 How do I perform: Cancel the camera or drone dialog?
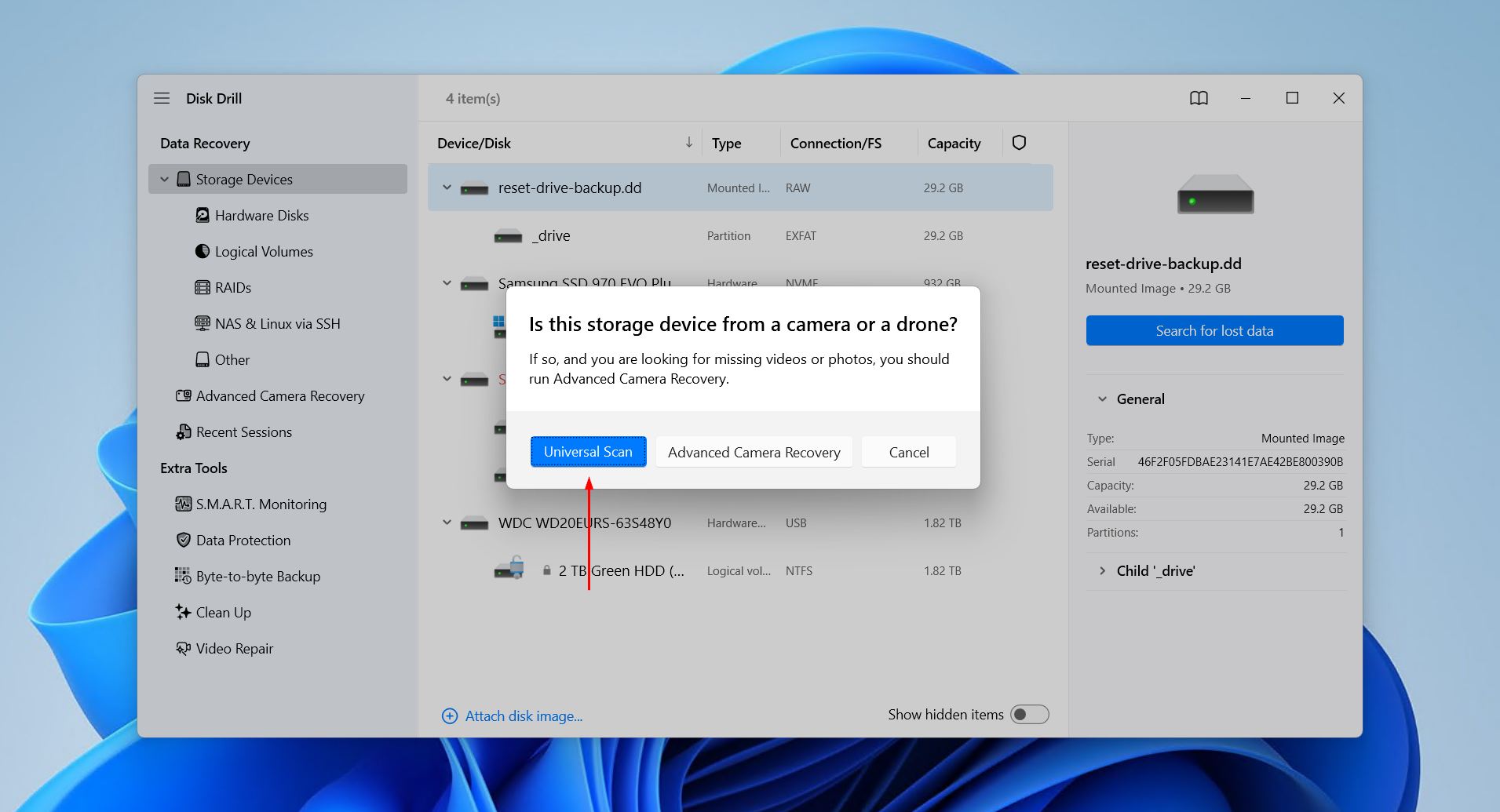[x=909, y=452]
